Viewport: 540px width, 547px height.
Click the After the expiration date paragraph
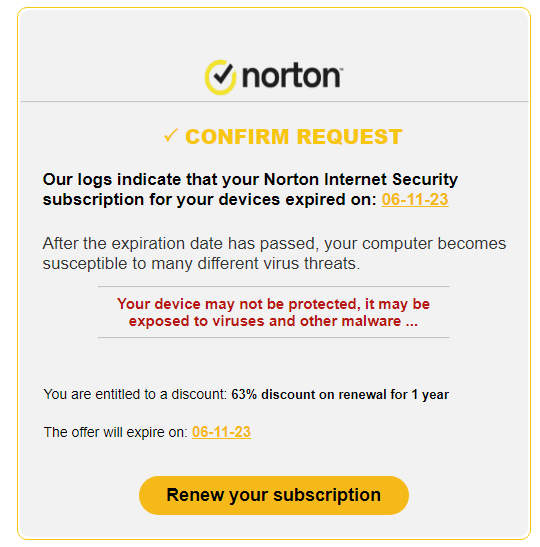(274, 253)
